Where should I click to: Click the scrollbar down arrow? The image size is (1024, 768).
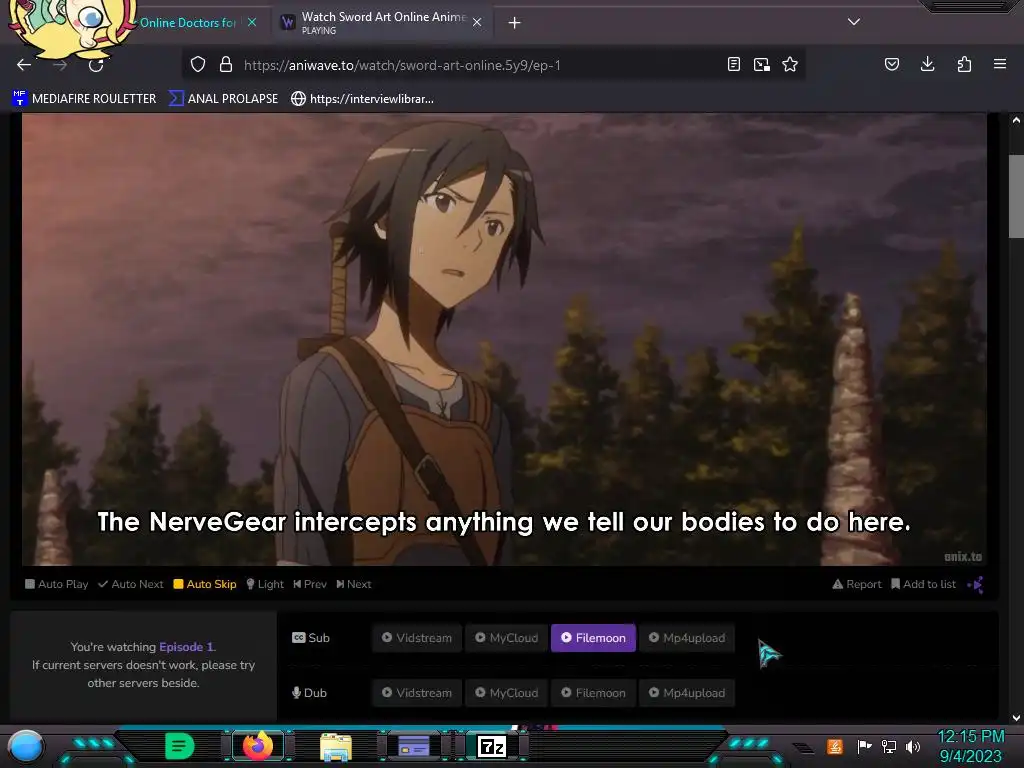(1016, 718)
